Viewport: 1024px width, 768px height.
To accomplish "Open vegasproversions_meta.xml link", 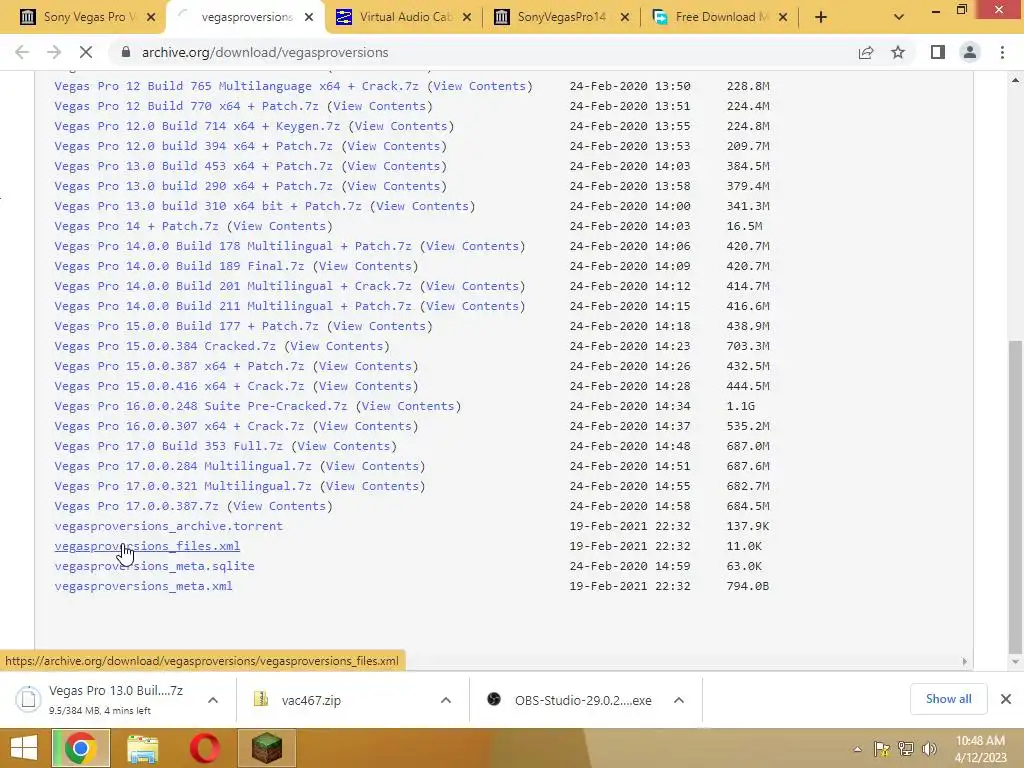I will pyautogui.click(x=143, y=586).
